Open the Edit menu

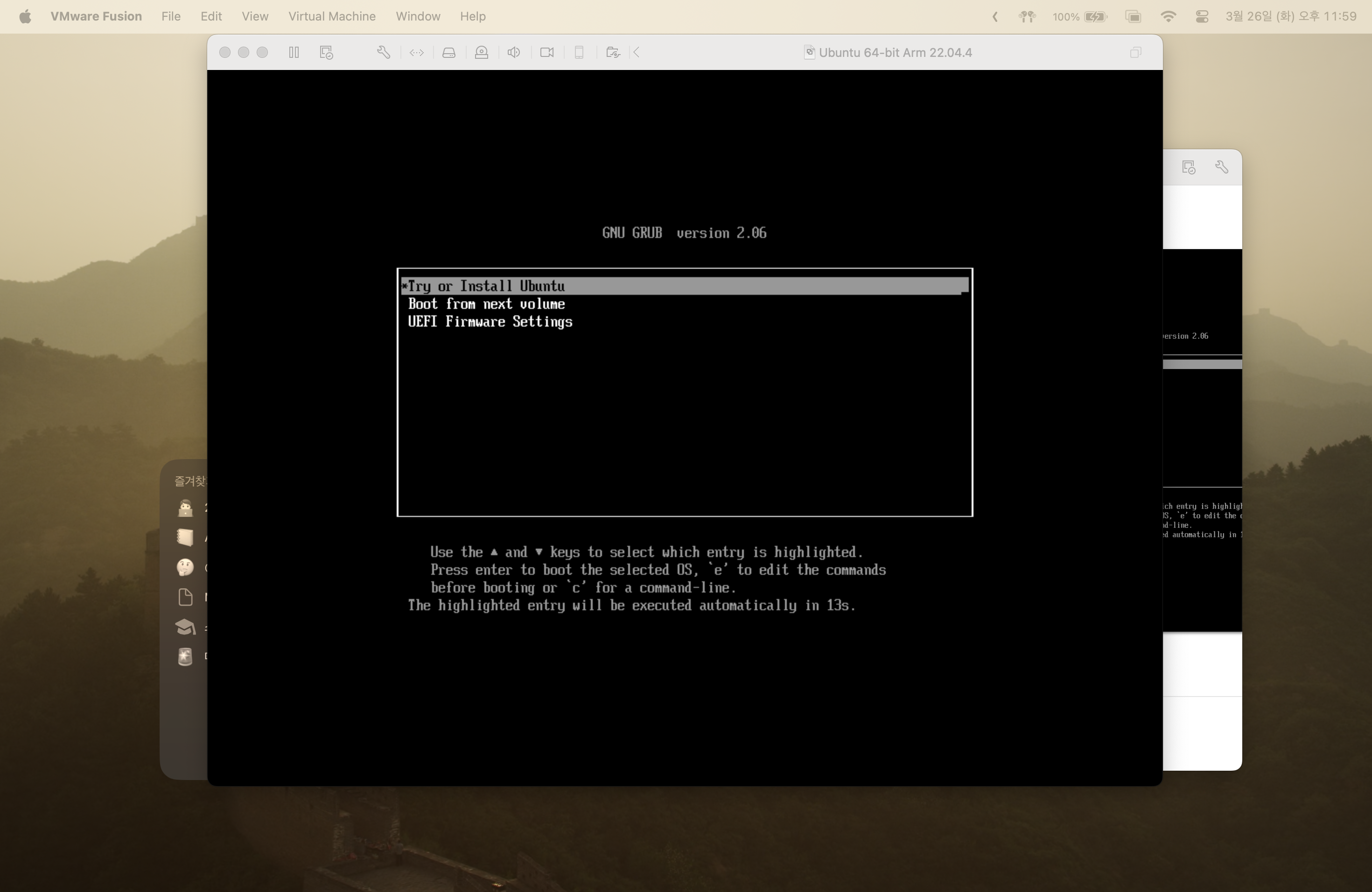pyautogui.click(x=211, y=16)
